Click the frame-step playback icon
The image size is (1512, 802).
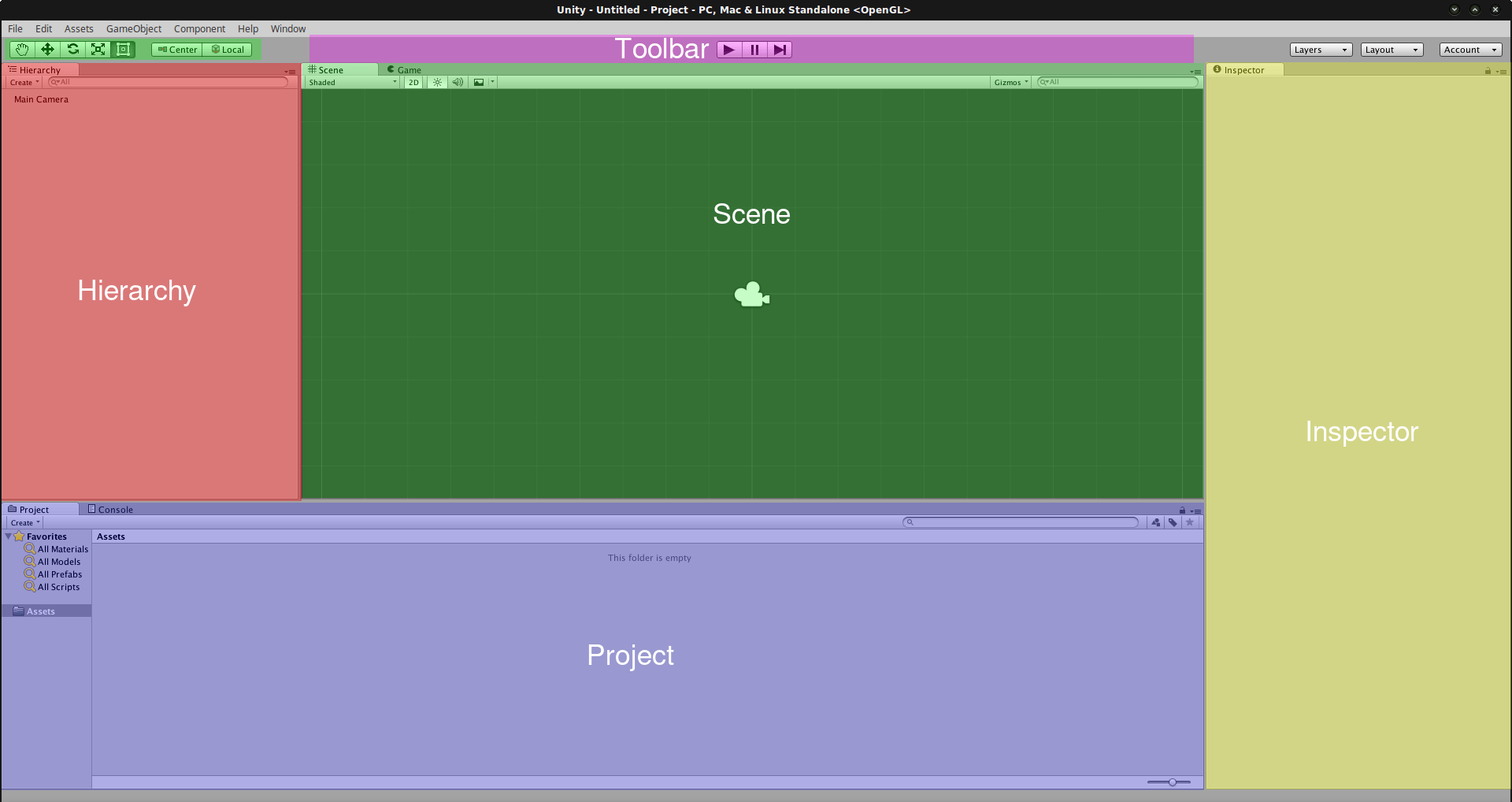780,49
